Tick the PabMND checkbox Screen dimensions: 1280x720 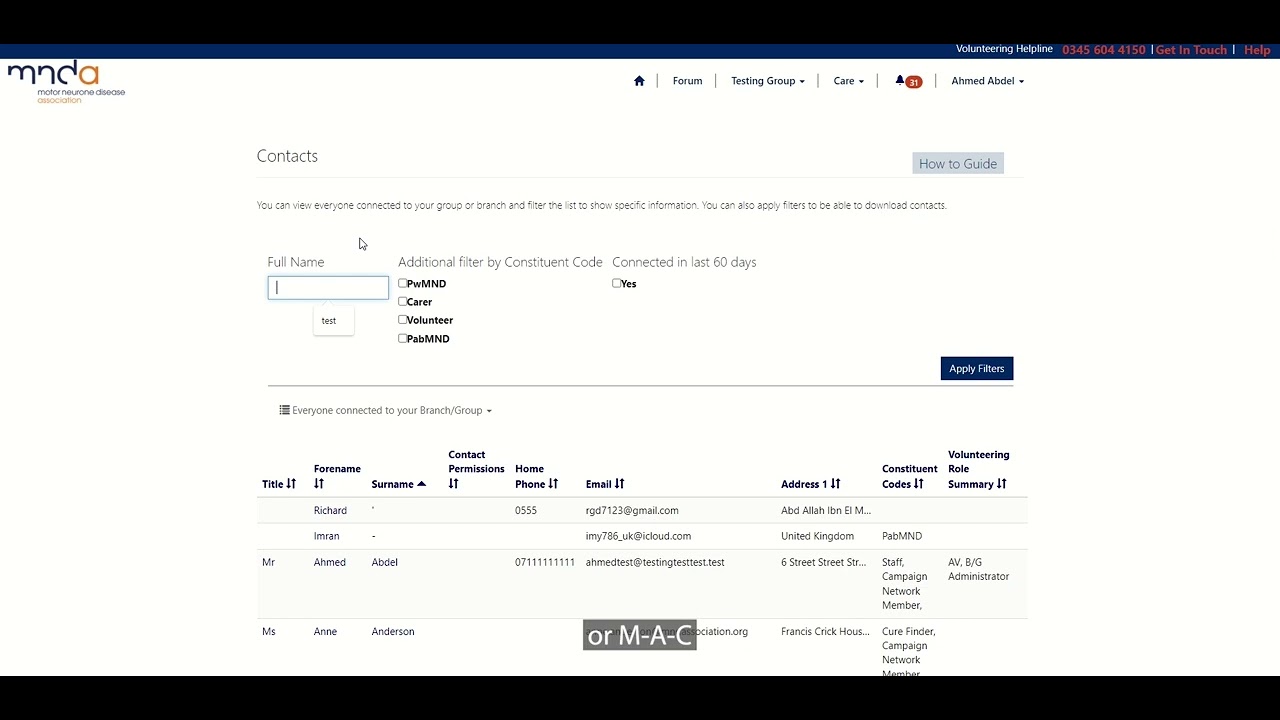click(403, 338)
